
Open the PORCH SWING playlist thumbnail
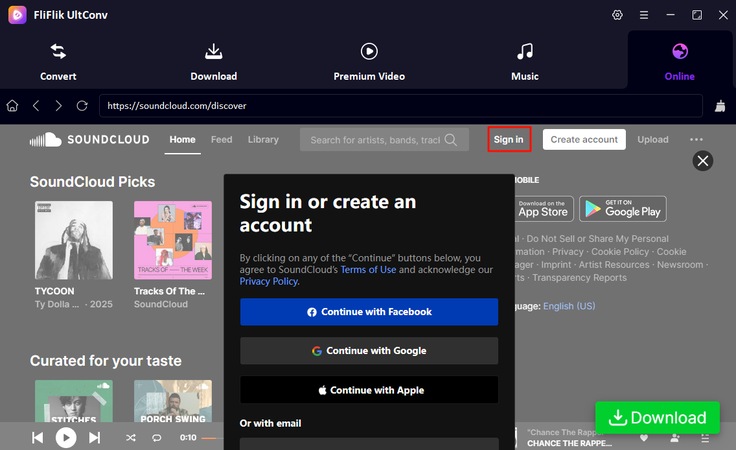[173, 401]
